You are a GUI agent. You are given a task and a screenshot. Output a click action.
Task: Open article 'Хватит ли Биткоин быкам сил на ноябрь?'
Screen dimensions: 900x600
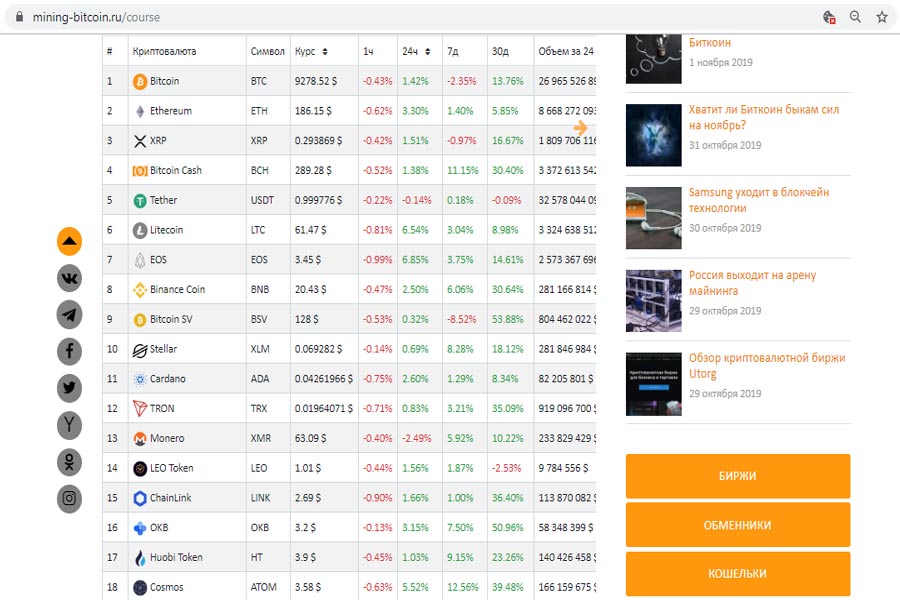[763, 117]
